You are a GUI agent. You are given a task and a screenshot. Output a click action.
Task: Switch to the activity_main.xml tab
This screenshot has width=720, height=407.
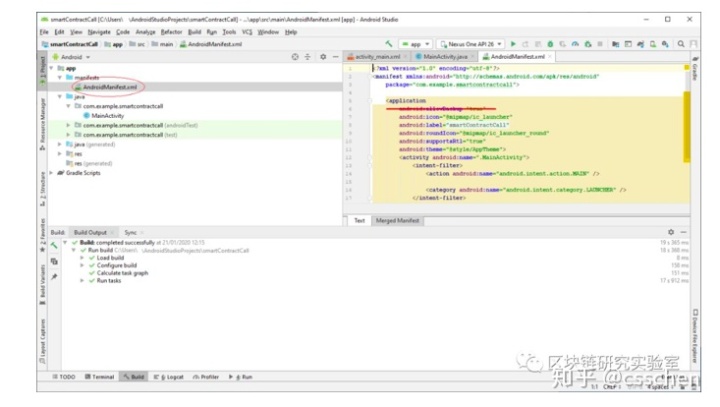click(x=377, y=57)
